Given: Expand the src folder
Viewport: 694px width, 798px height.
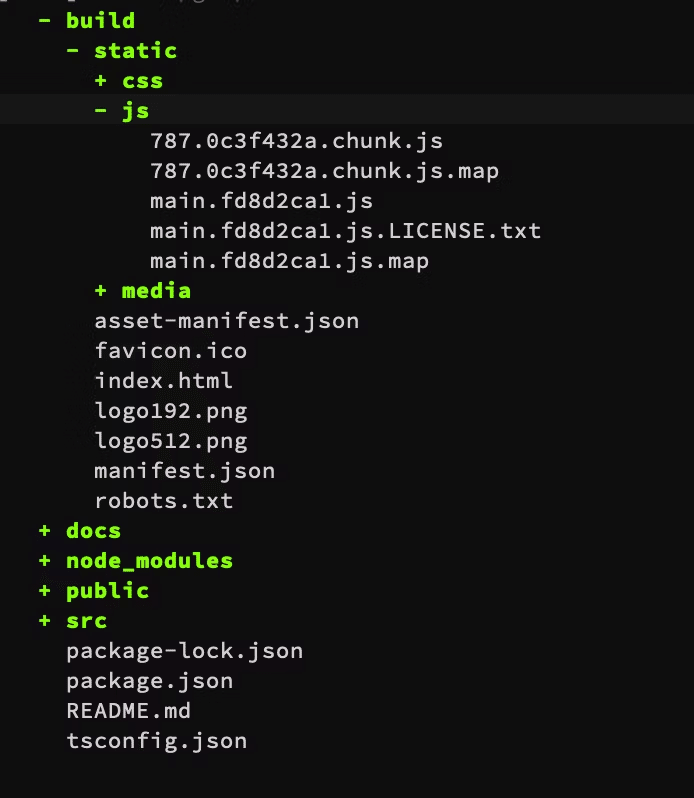Looking at the screenshot, I should 44,621.
